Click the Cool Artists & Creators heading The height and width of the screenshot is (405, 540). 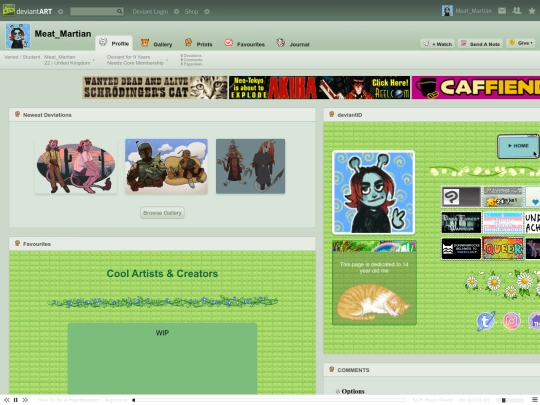pos(162,273)
